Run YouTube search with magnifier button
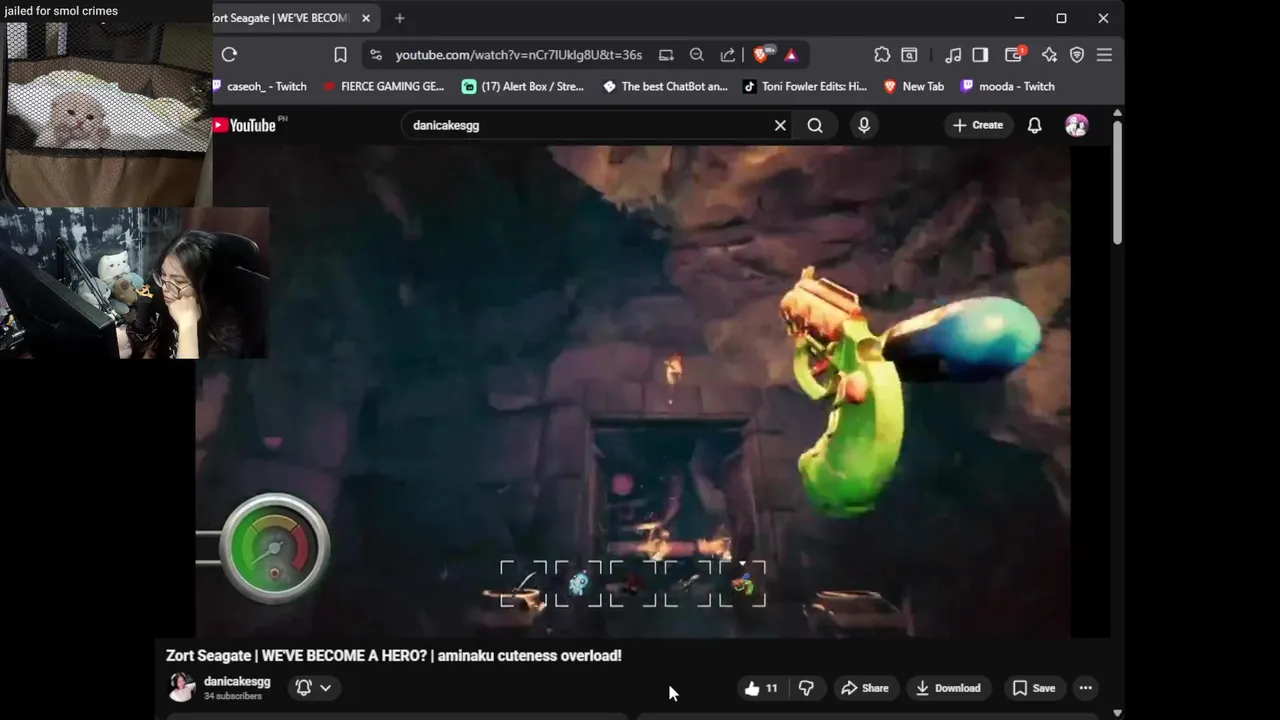This screenshot has height=720, width=1280. point(815,125)
